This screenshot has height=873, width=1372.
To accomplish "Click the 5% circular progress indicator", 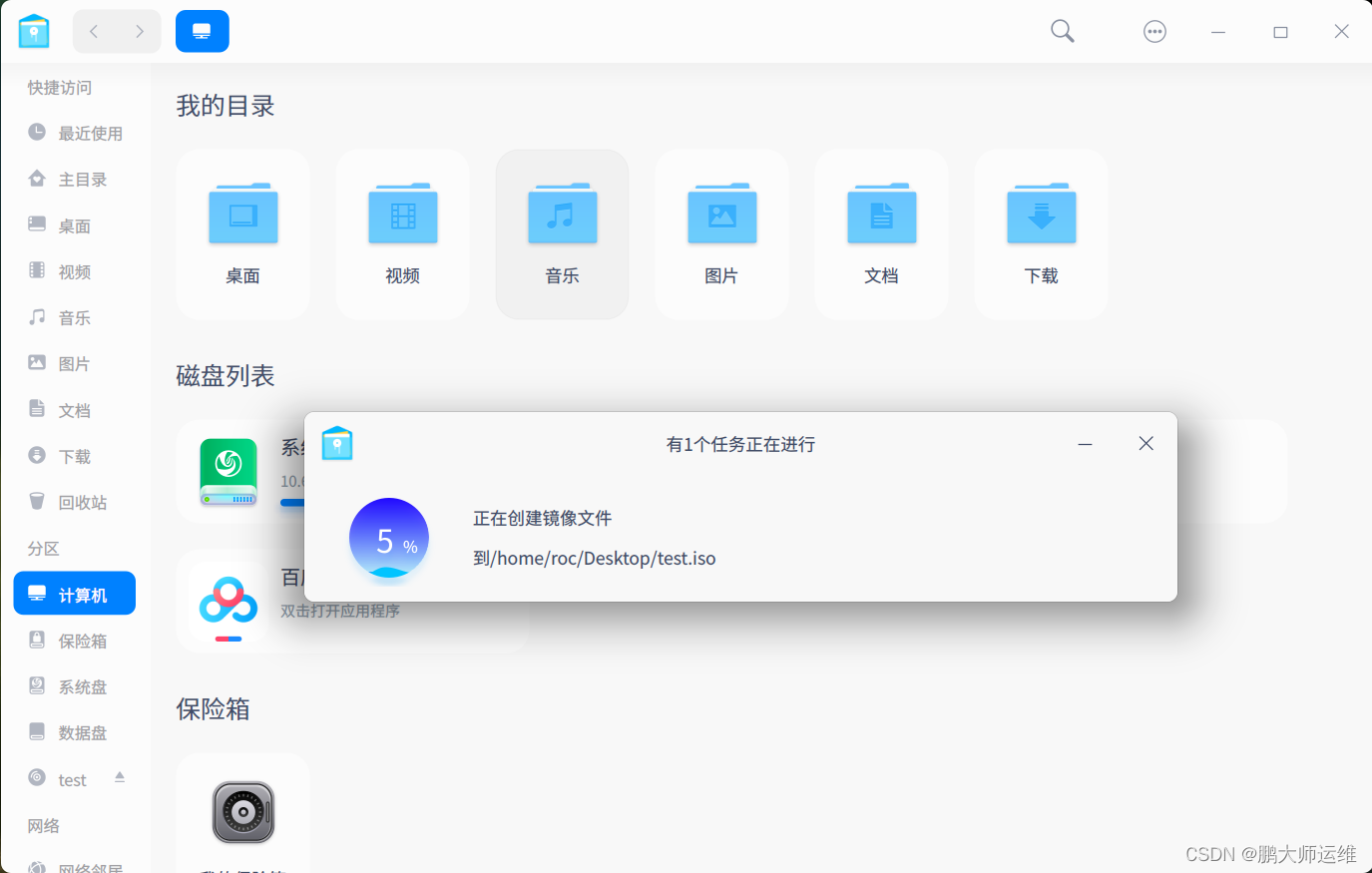I will (x=388, y=539).
